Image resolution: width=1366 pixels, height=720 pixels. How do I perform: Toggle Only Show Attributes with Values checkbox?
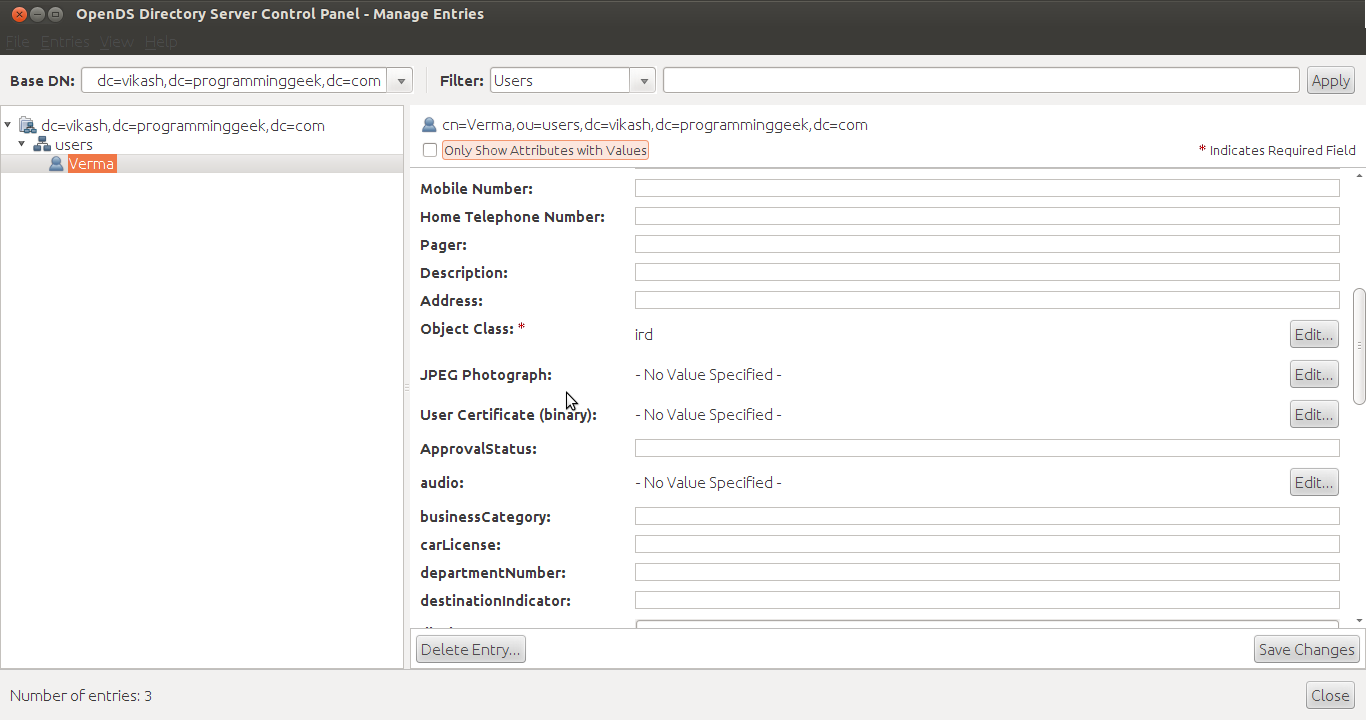pyautogui.click(x=430, y=150)
